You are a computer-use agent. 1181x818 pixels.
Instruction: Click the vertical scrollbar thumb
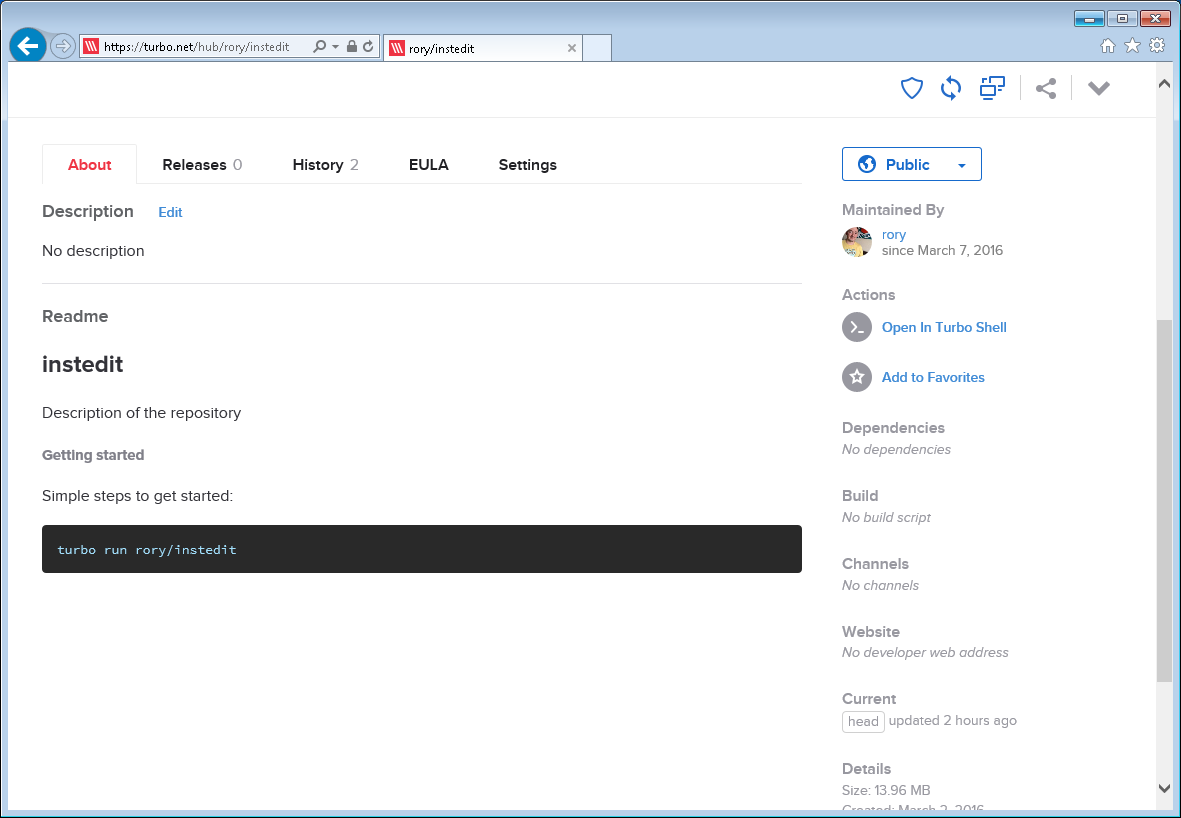(x=1164, y=501)
